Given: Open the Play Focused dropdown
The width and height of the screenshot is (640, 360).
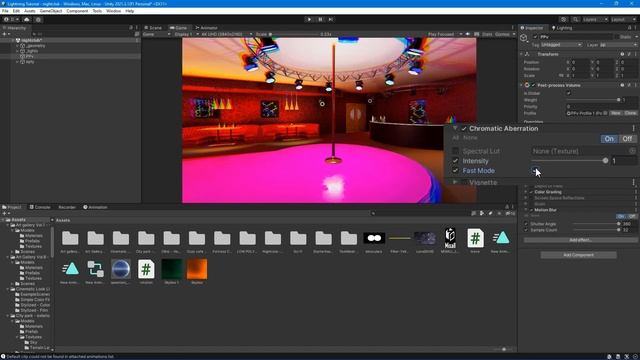Looking at the screenshot, I should point(445,34).
